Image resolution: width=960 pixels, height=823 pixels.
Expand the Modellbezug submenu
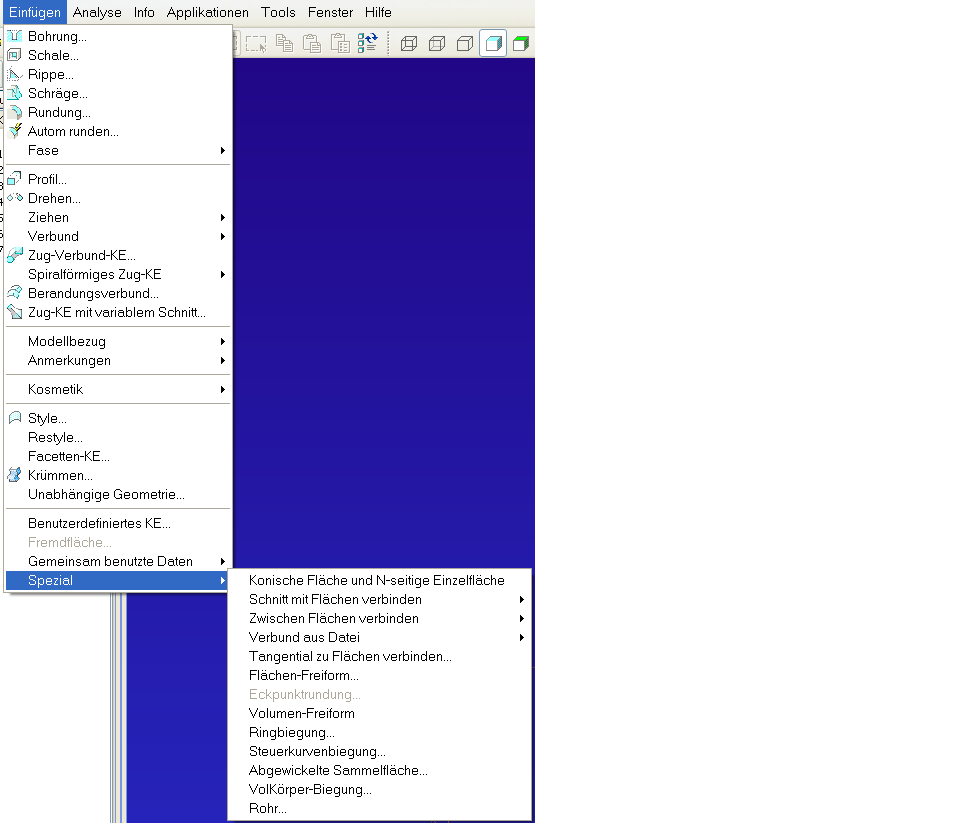point(118,341)
